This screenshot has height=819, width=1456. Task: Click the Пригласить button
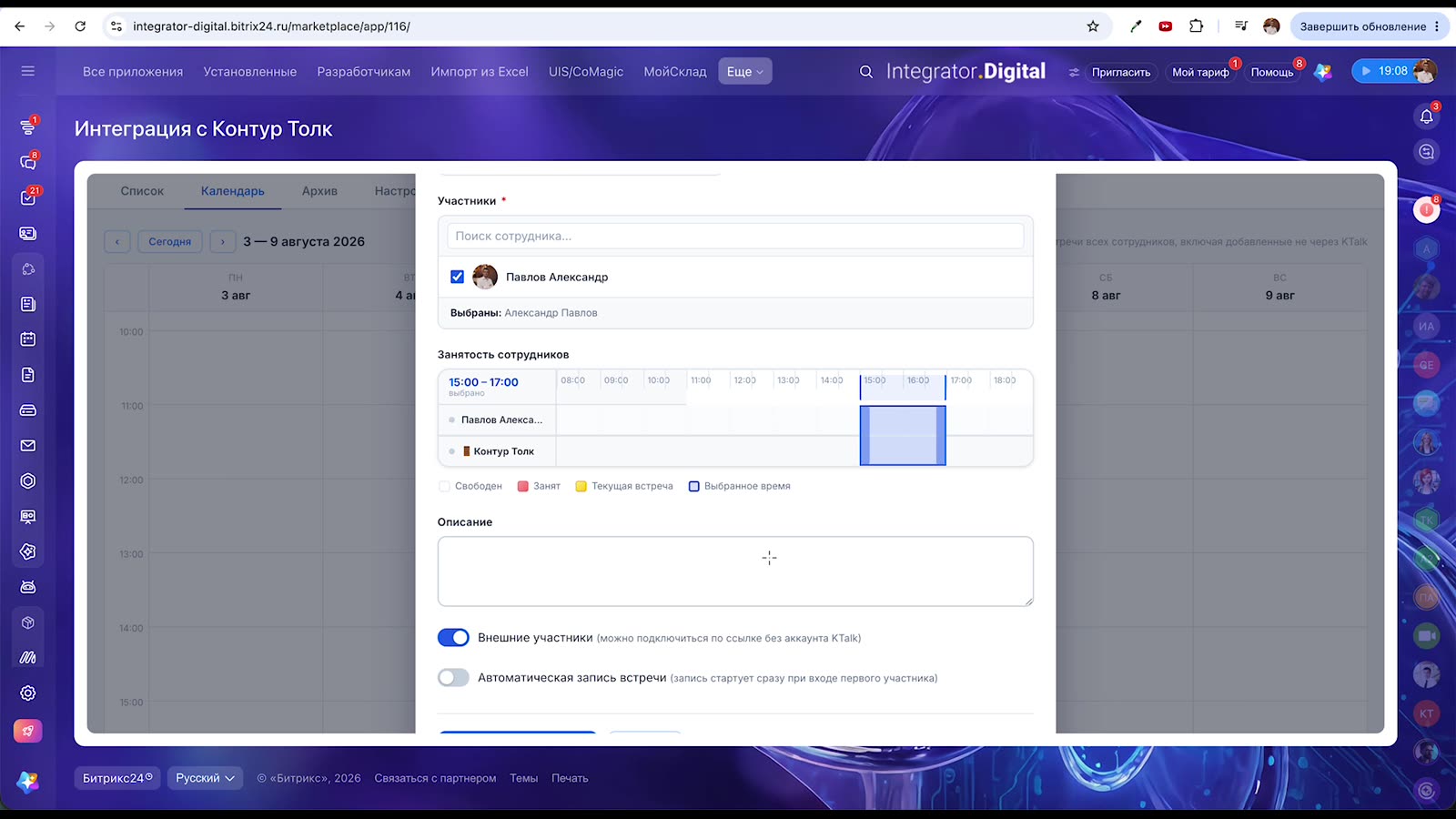pos(1121,72)
